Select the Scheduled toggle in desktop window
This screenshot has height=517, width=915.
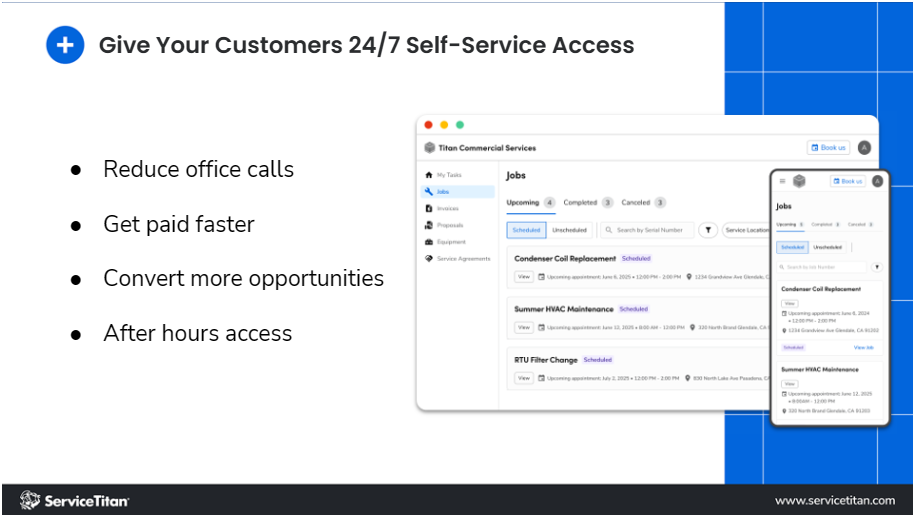[526, 230]
